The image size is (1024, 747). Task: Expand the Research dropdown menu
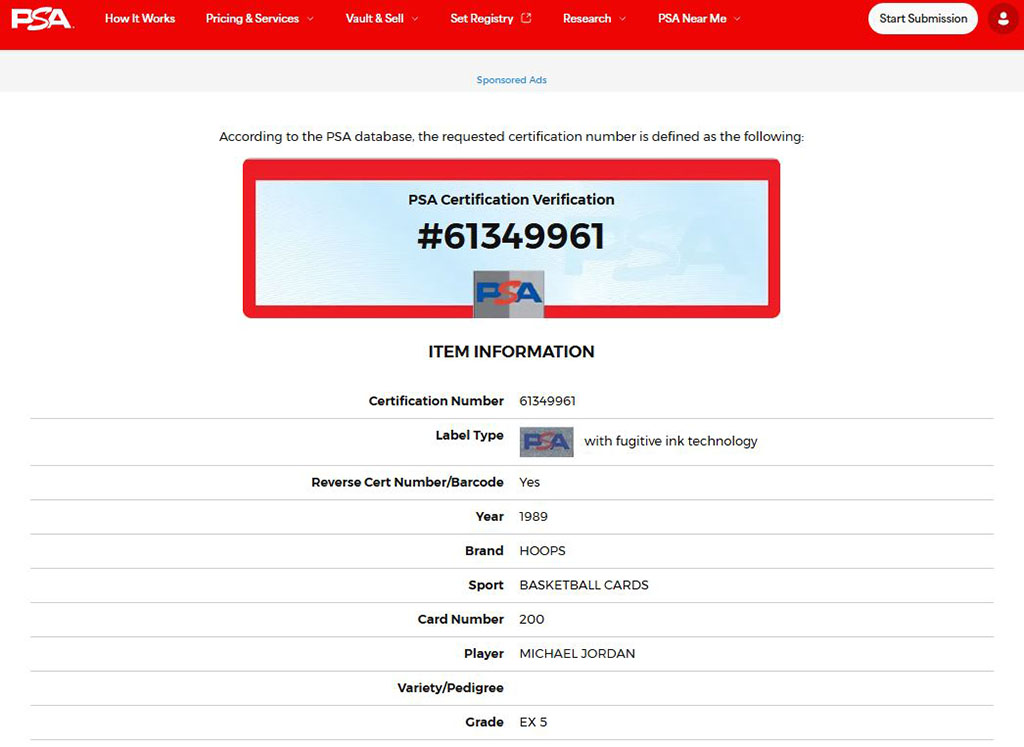[594, 18]
